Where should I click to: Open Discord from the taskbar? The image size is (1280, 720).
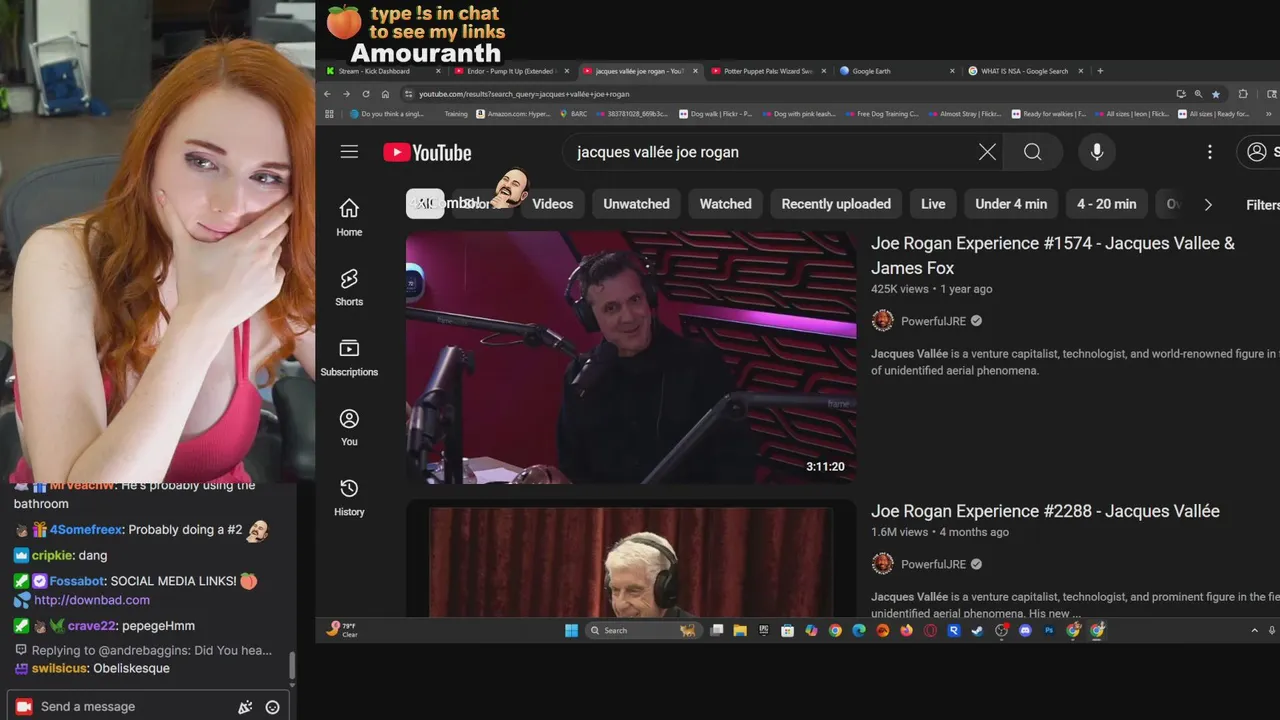(1025, 630)
